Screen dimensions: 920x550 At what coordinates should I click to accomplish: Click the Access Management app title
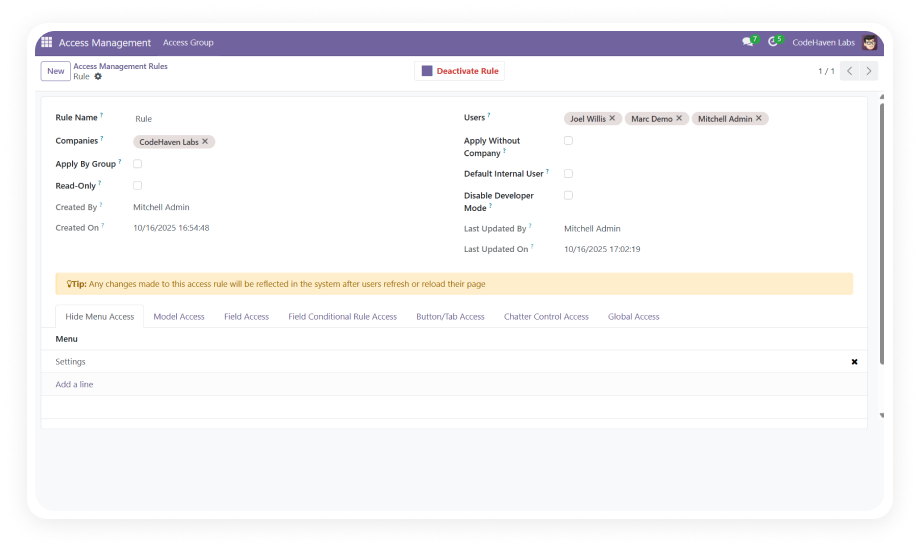tap(104, 42)
